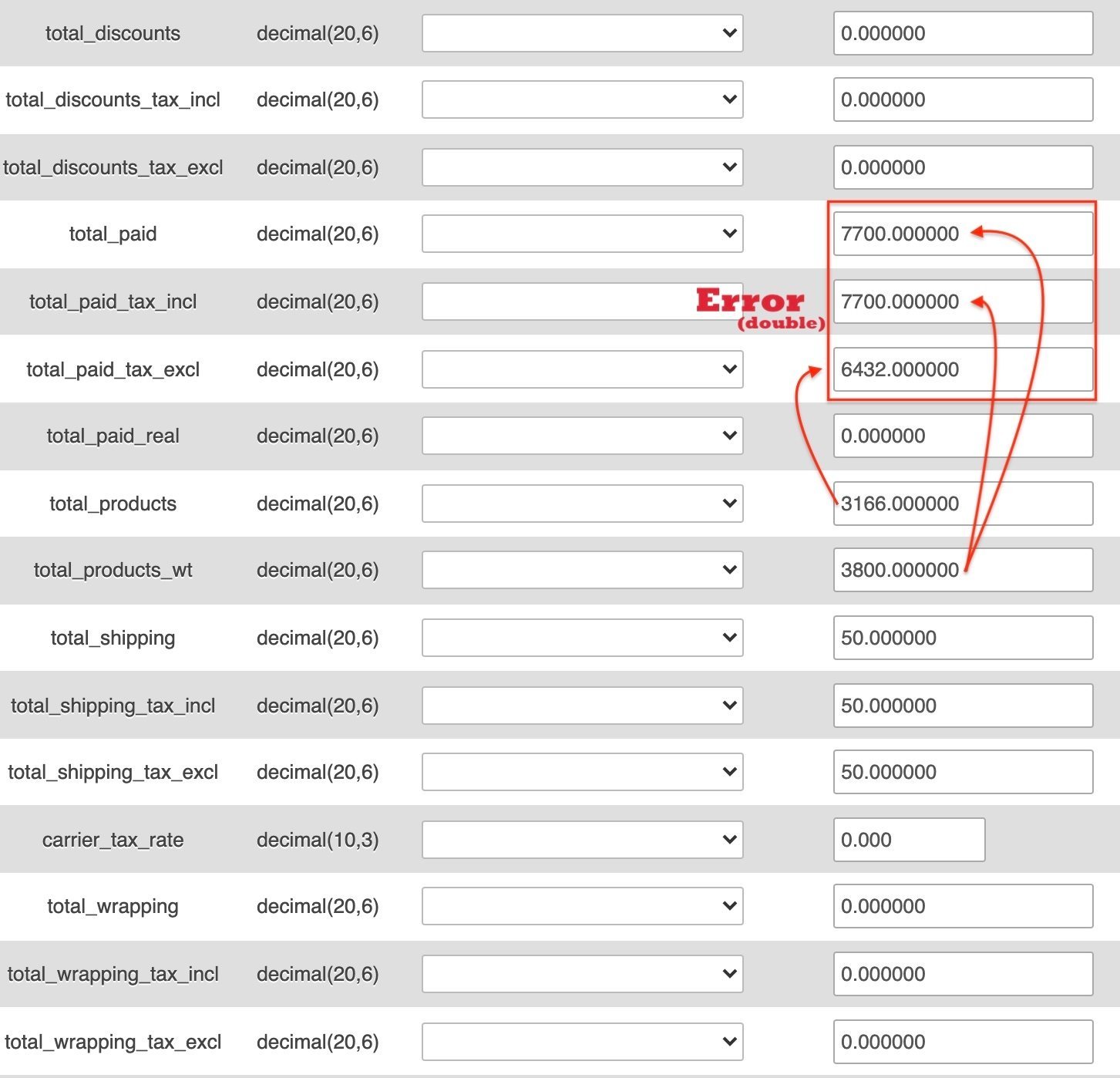Edit the total_shipping_tax_excl value field

click(x=963, y=772)
